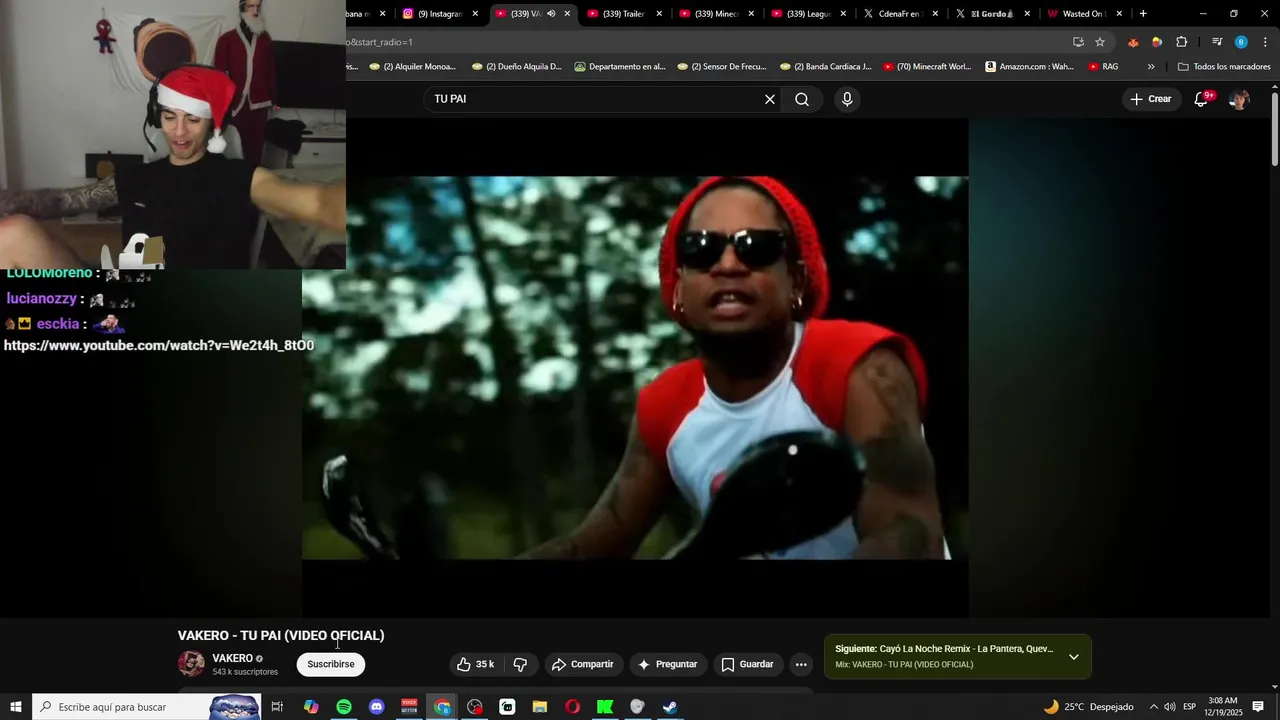Open the Sensor De Frecu... bookmark
The height and width of the screenshot is (720, 1280).
pyautogui.click(x=721, y=67)
